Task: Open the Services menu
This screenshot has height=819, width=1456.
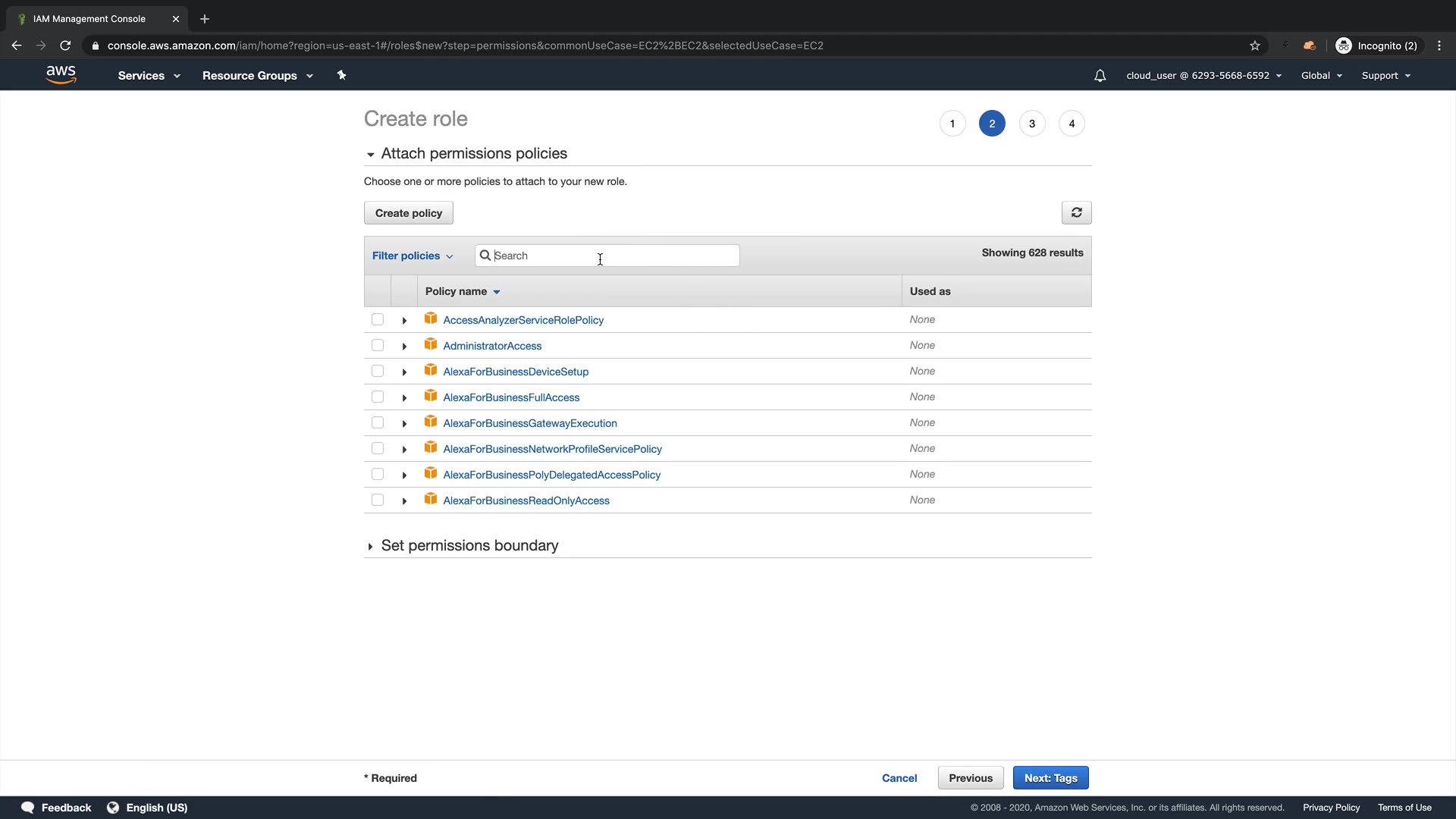Action: pyautogui.click(x=149, y=76)
